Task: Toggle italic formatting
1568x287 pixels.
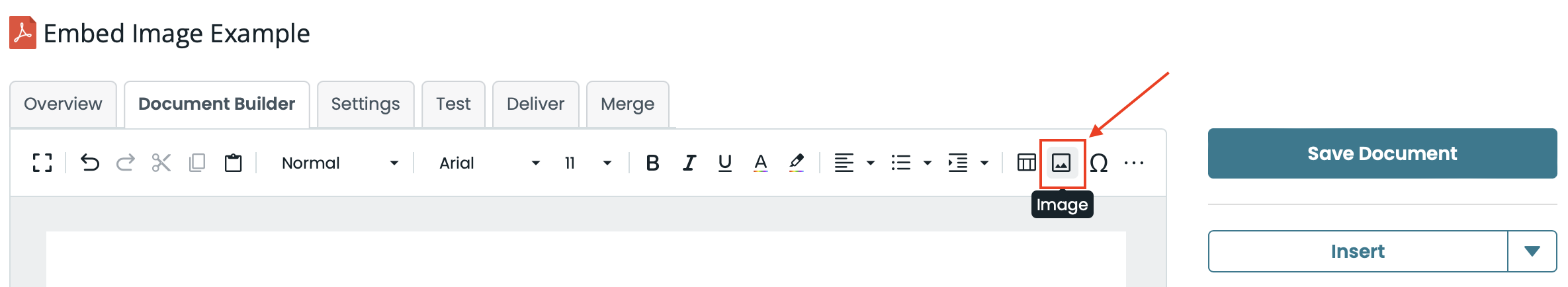Action: 689,163
